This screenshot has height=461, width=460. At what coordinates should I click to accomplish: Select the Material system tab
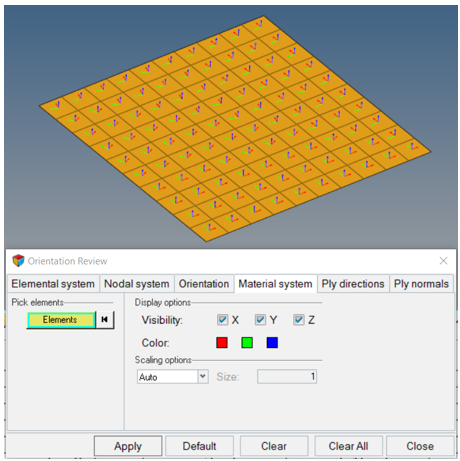pos(275,284)
